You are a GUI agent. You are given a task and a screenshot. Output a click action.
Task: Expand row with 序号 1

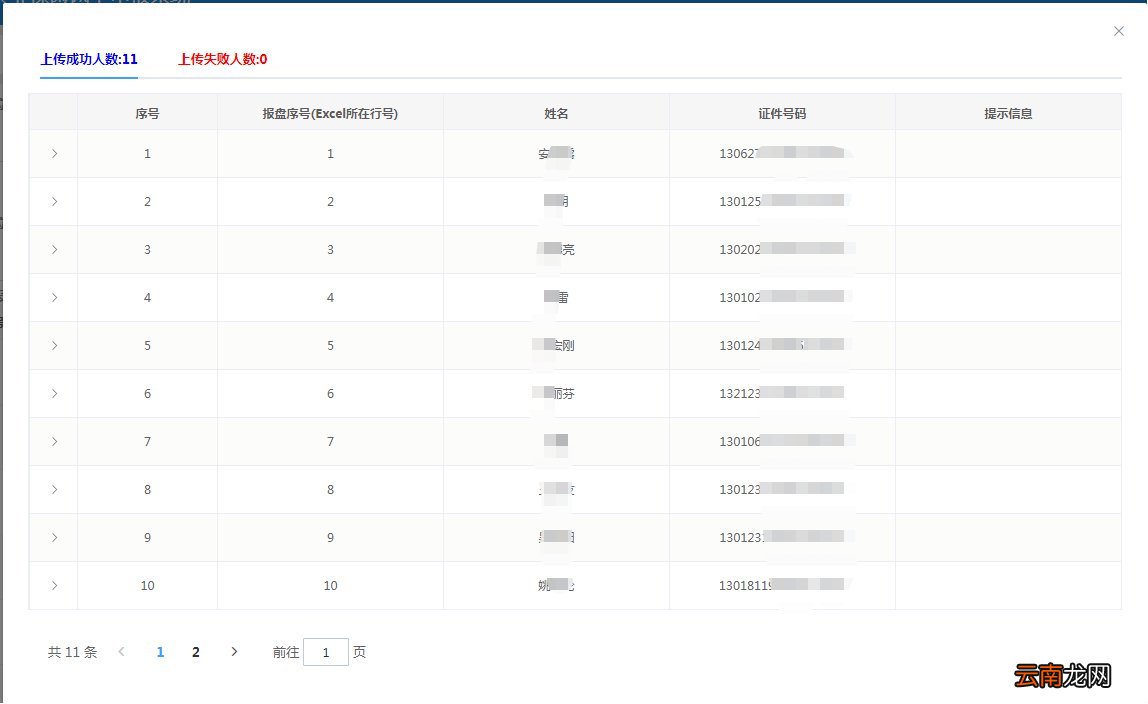click(x=54, y=154)
